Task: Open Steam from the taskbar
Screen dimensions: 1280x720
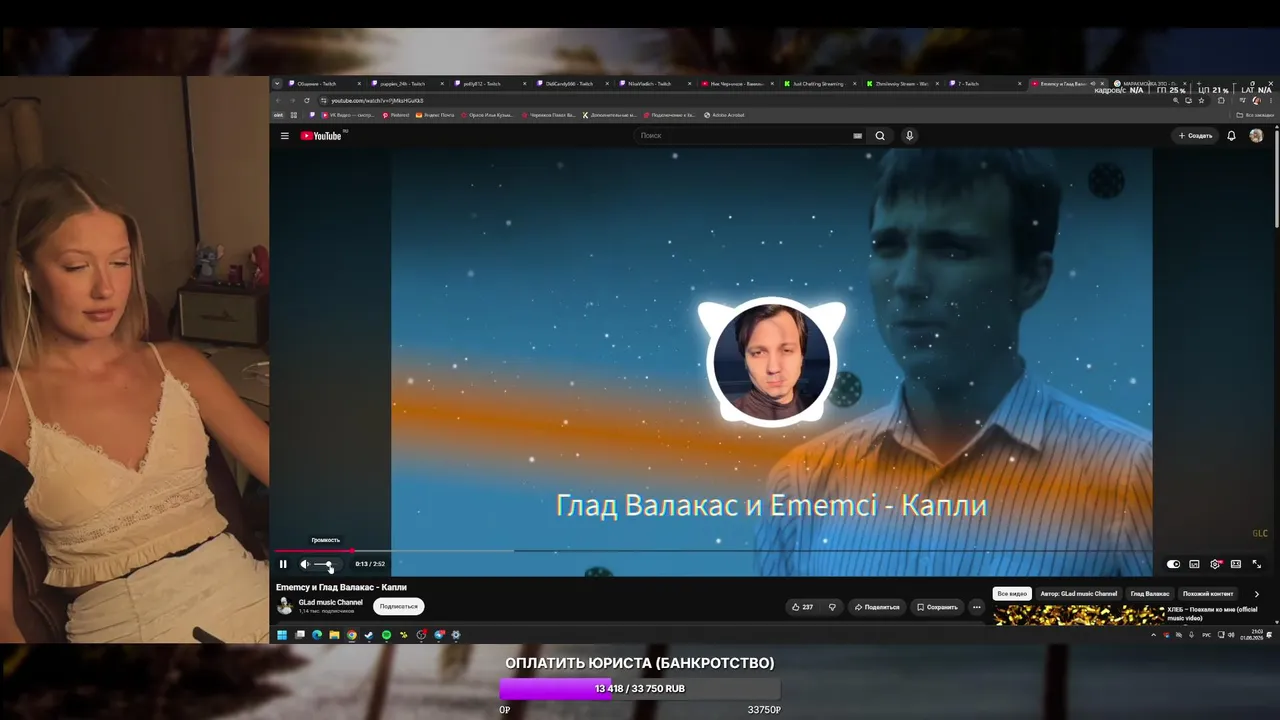Action: (369, 635)
